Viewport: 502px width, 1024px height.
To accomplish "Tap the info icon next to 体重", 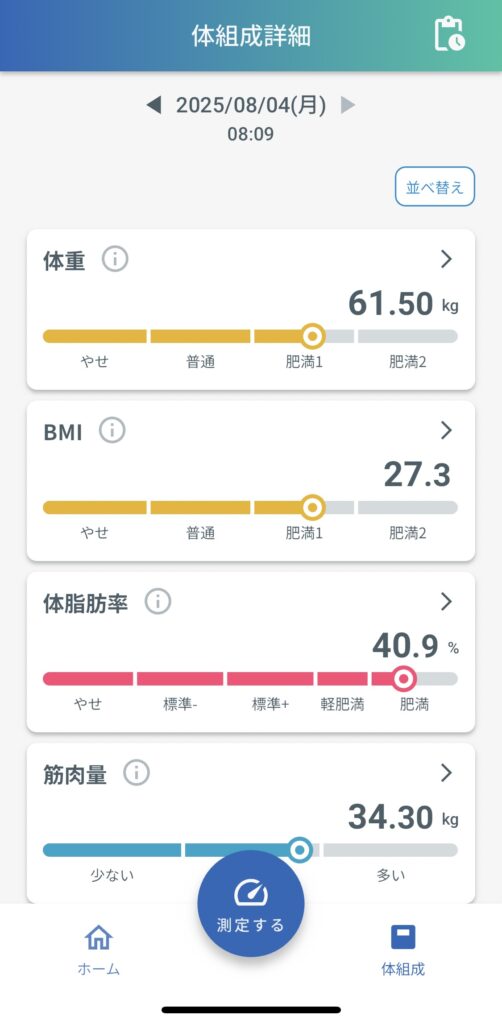I will (115, 260).
